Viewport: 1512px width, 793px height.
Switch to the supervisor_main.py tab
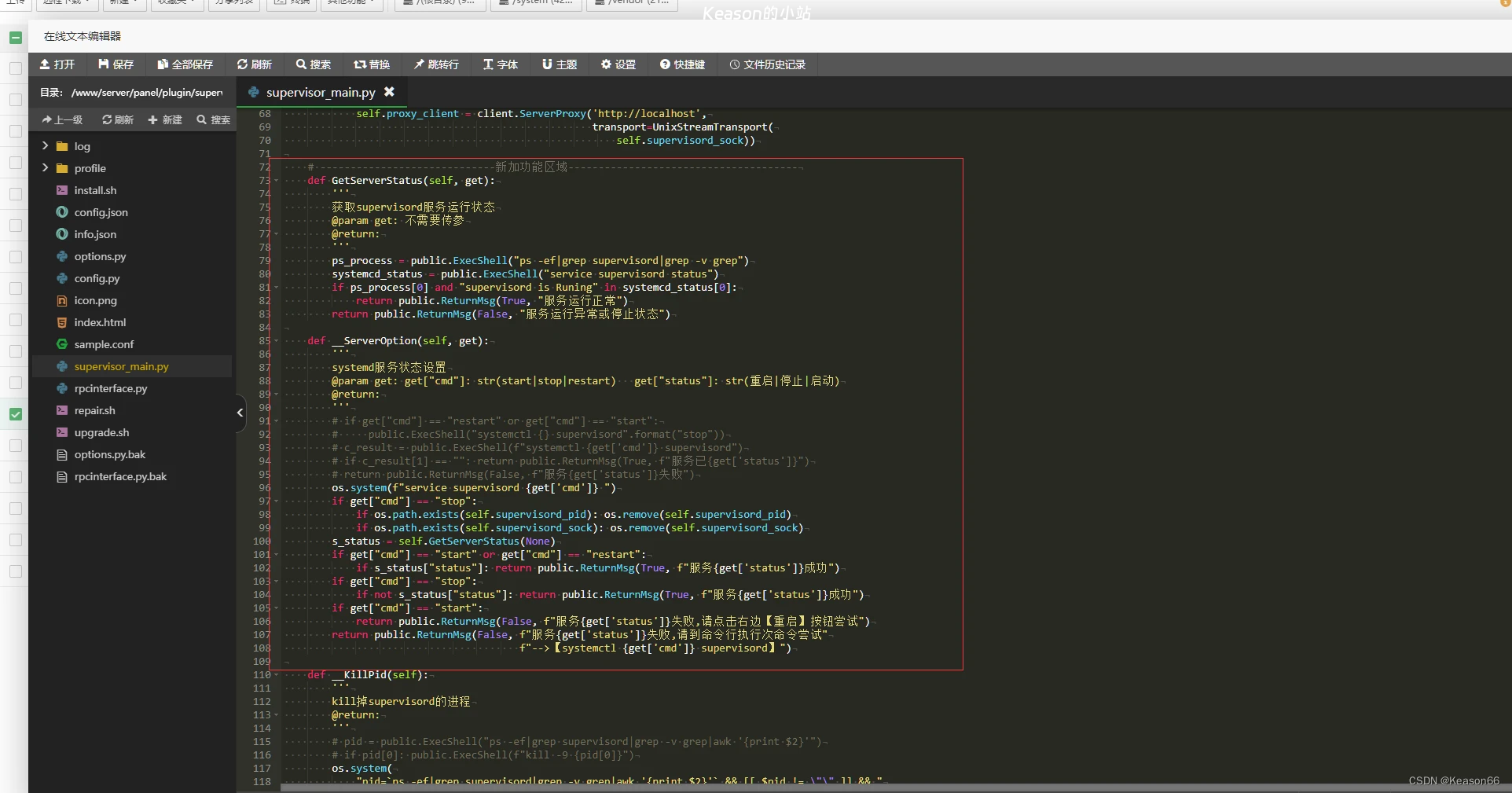coord(320,93)
